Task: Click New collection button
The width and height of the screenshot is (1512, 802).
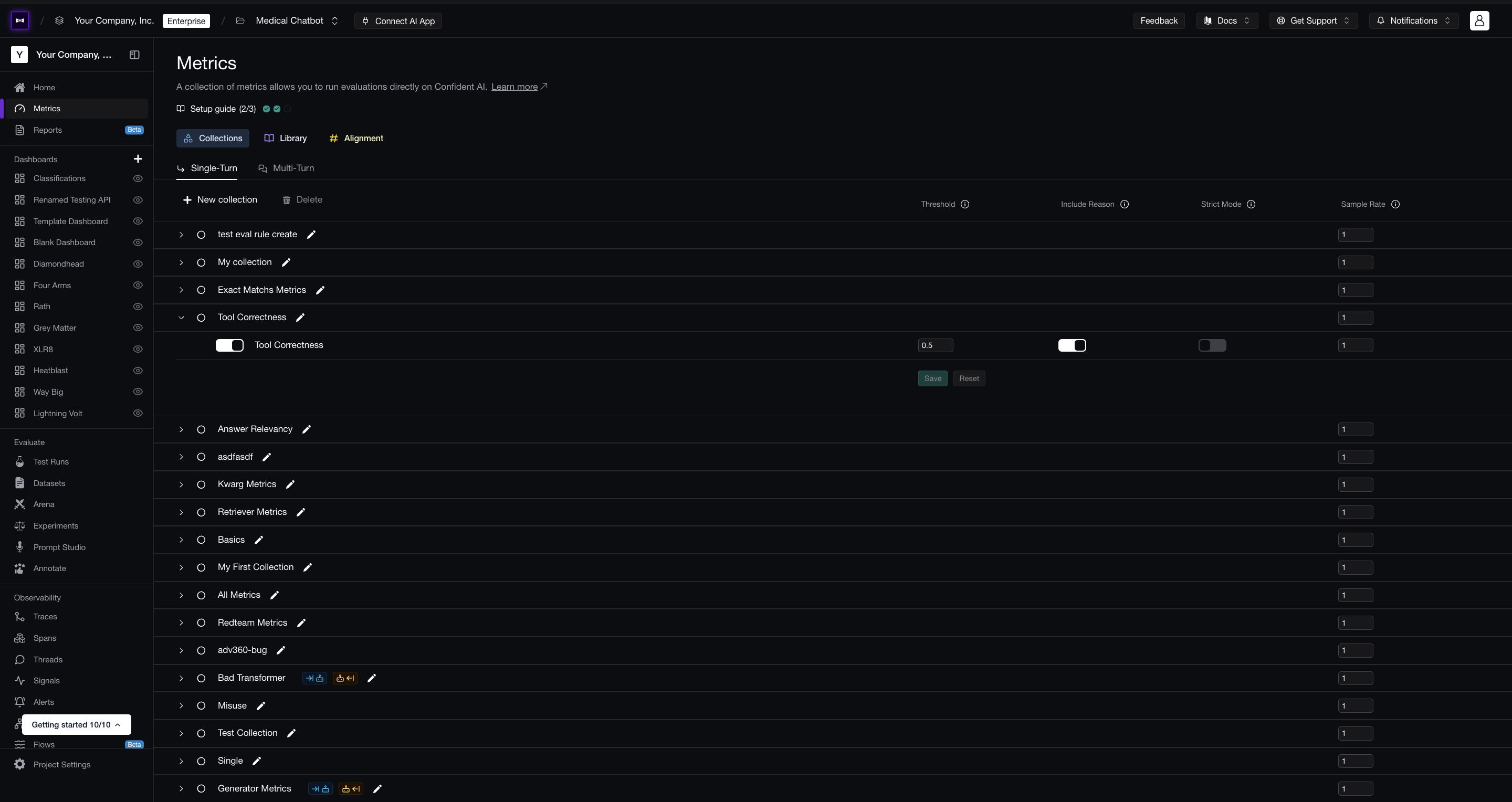Action: click(220, 200)
